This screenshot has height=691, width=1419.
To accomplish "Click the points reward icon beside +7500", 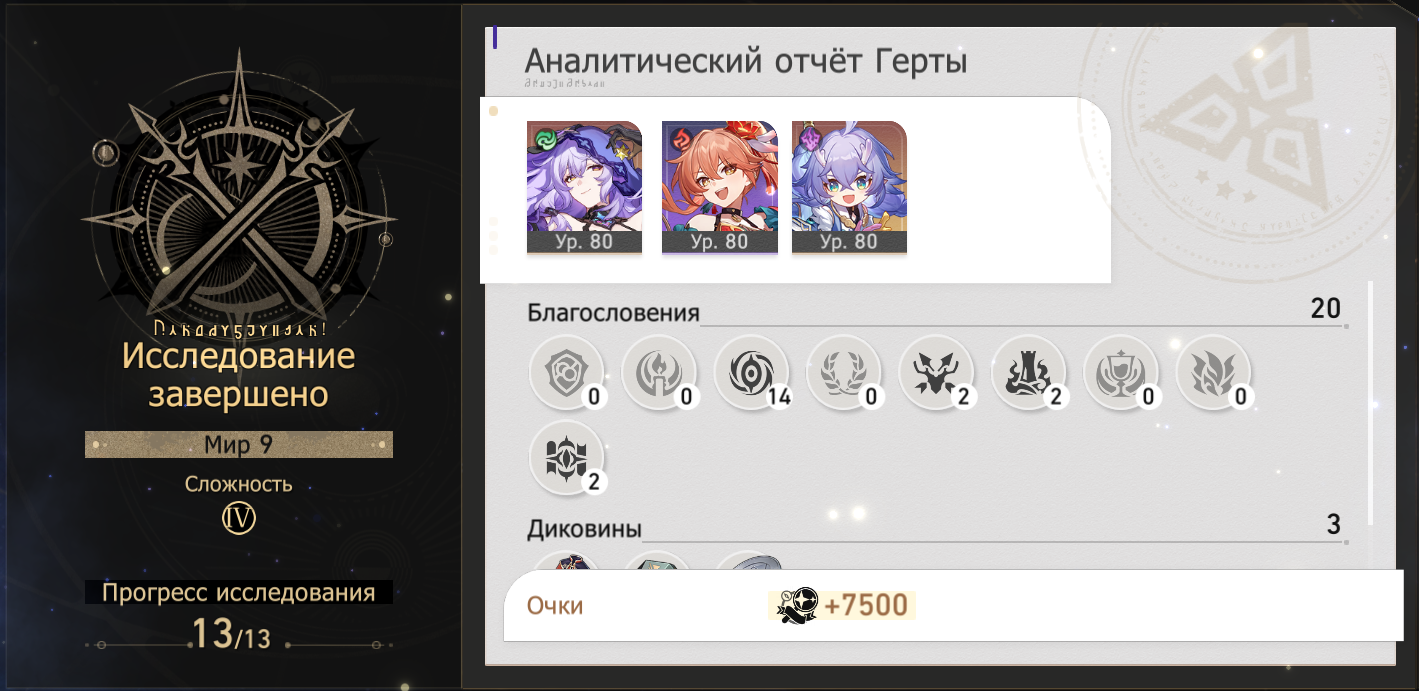I will [796, 605].
